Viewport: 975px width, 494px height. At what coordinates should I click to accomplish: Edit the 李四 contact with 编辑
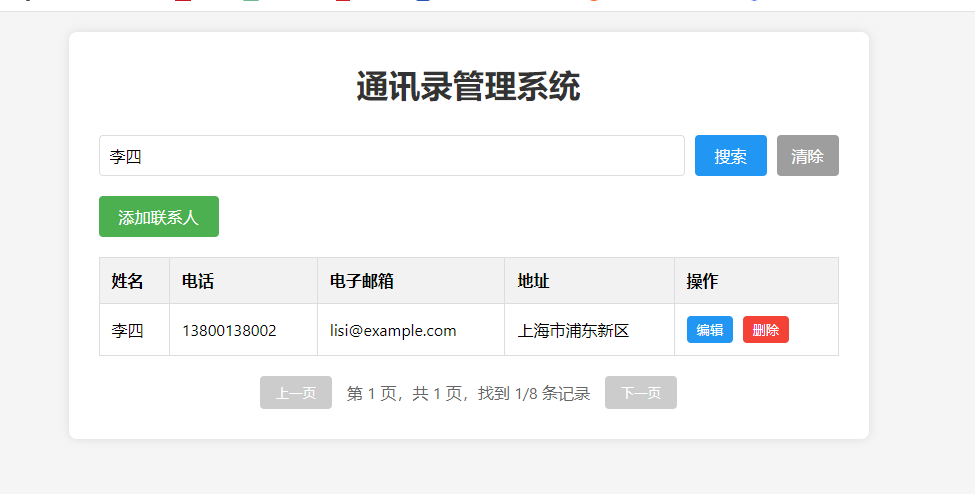[x=709, y=330]
